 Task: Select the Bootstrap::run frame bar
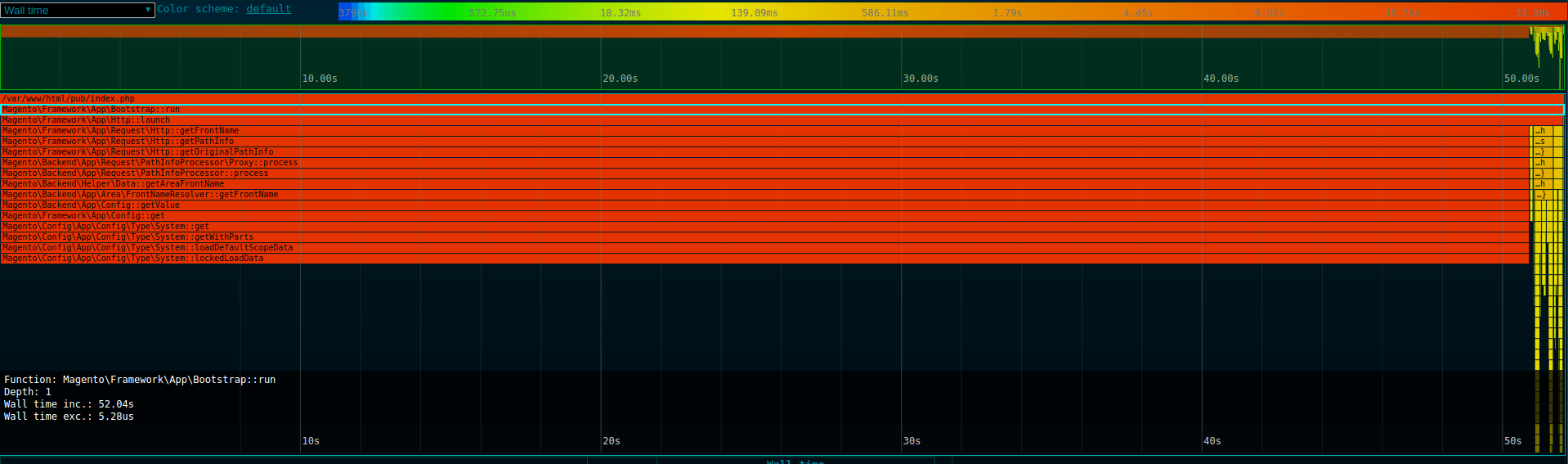(x=782, y=110)
